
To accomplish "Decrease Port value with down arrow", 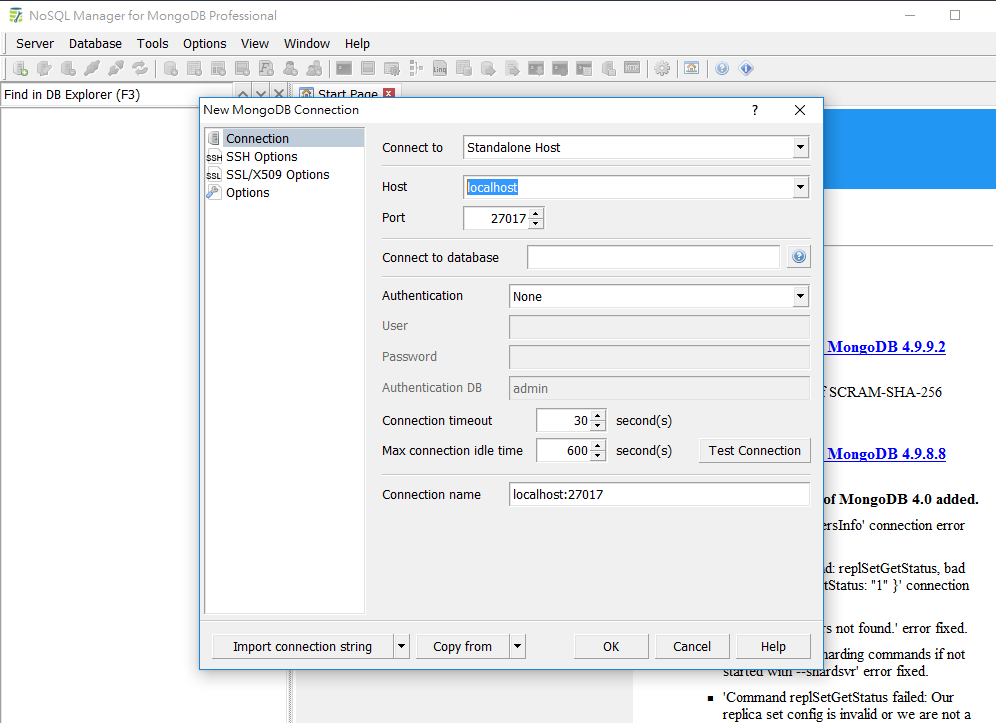I will pos(536,223).
